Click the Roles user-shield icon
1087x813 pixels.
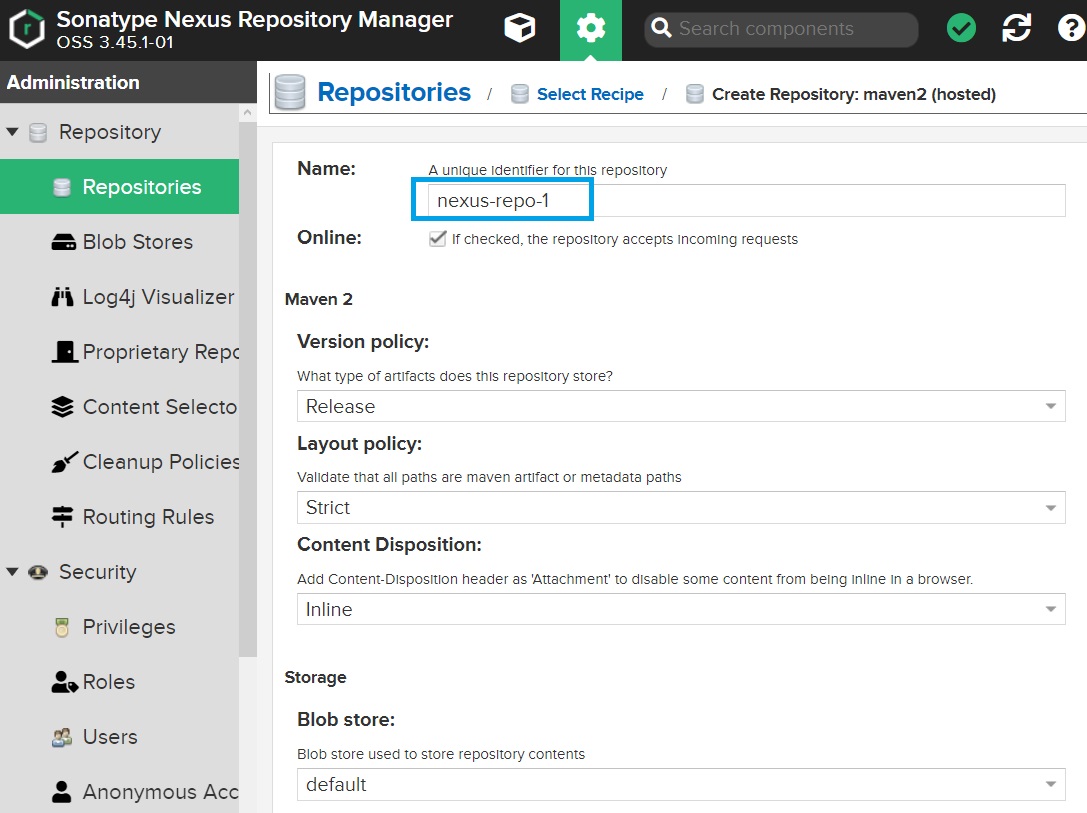[x=64, y=682]
